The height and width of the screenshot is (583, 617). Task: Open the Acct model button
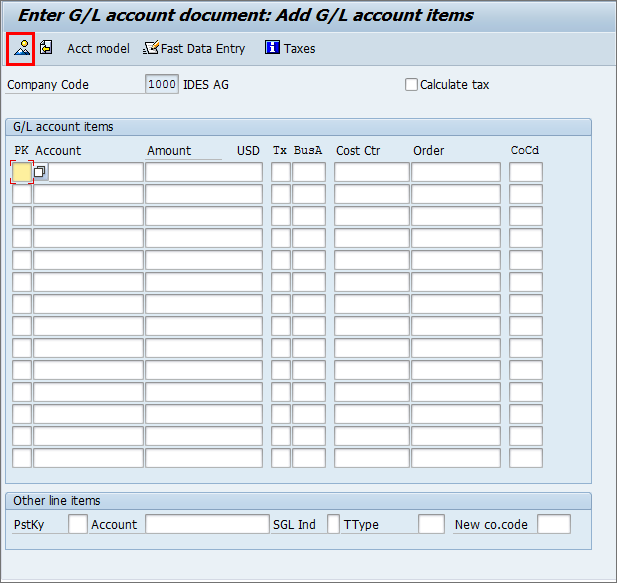98,48
